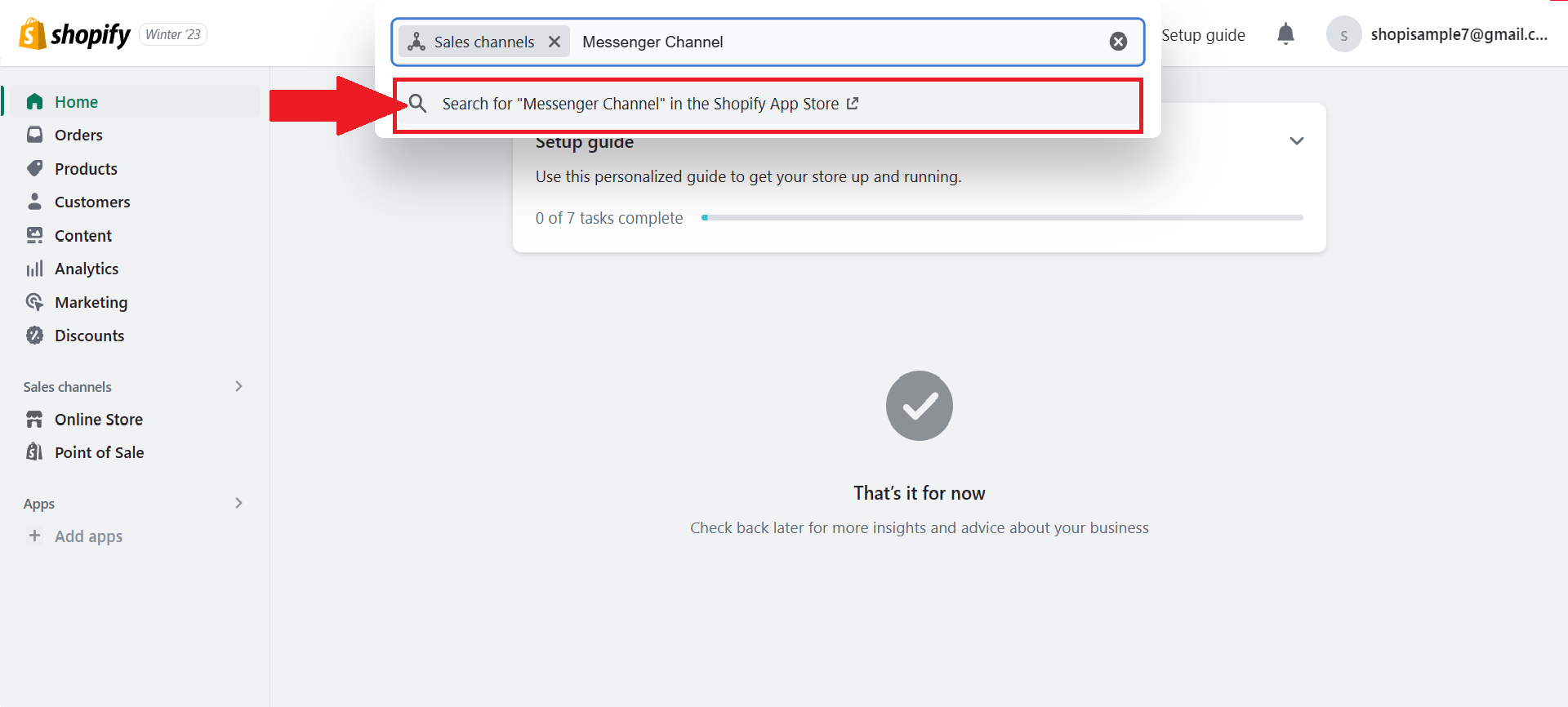
Task: Click the Shopify logo
Action: pos(74,34)
